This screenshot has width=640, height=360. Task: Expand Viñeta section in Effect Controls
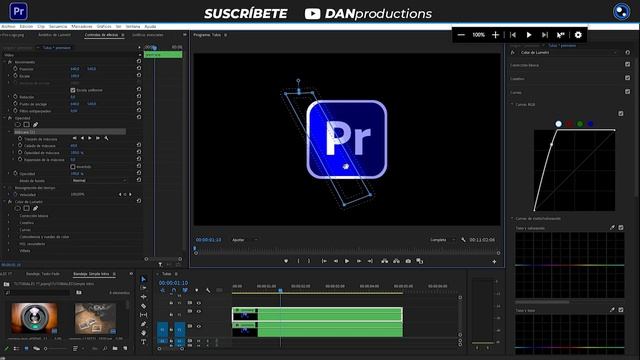[x=9, y=251]
